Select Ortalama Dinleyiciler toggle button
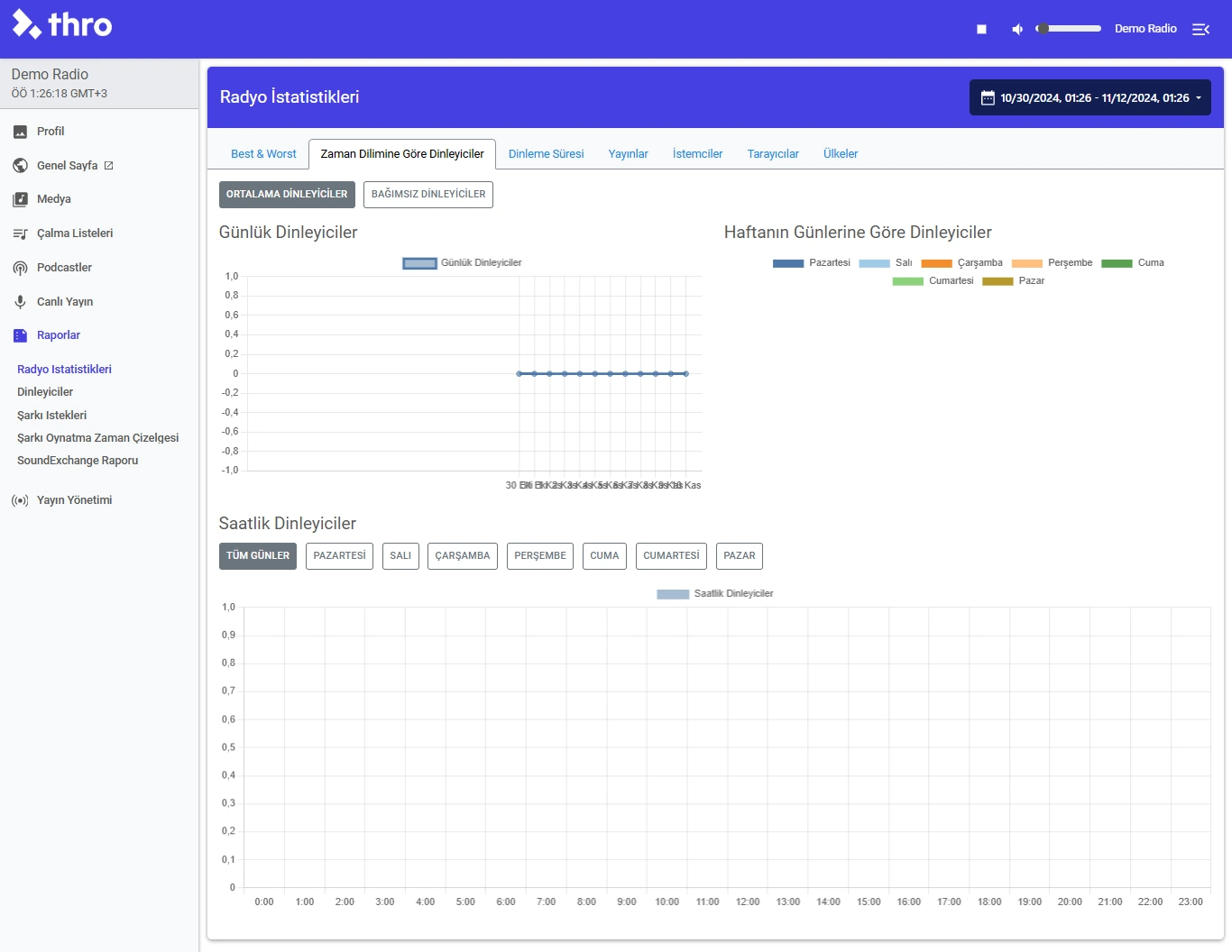 pyautogui.click(x=287, y=195)
